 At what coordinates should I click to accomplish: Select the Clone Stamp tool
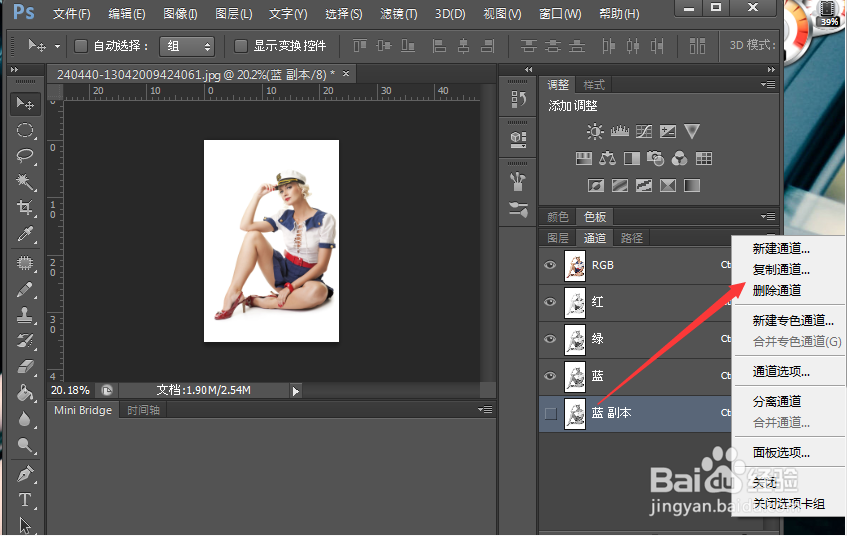[24, 315]
